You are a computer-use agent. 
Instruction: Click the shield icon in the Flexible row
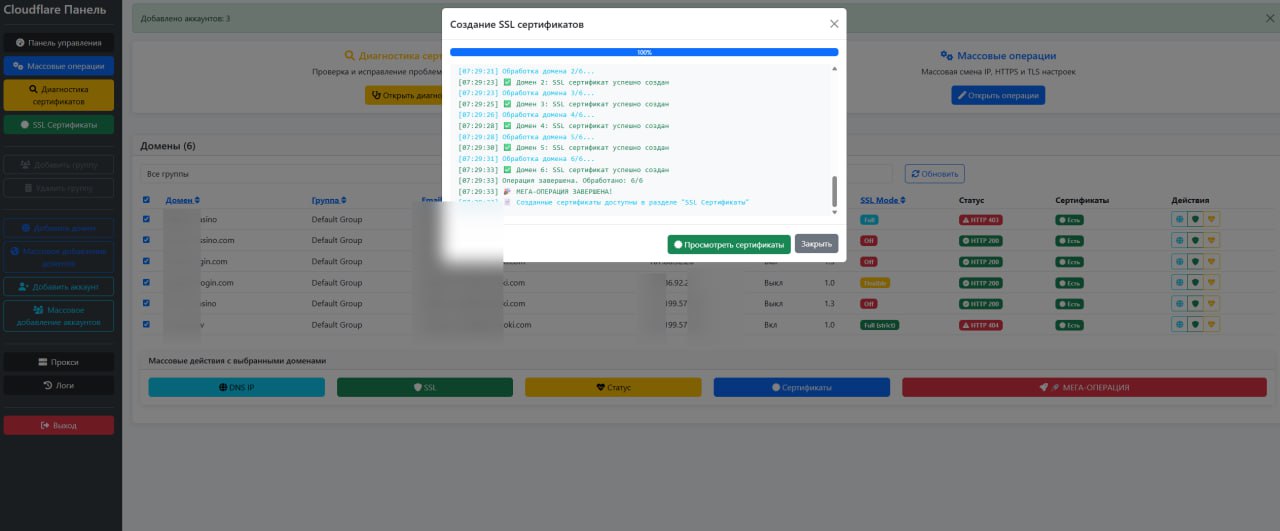[x=1196, y=283]
